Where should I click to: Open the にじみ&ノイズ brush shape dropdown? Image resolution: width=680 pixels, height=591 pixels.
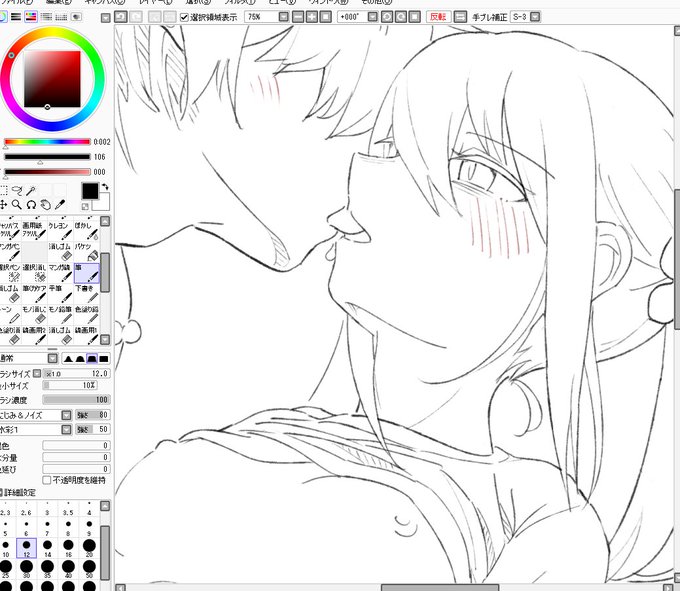[66, 415]
